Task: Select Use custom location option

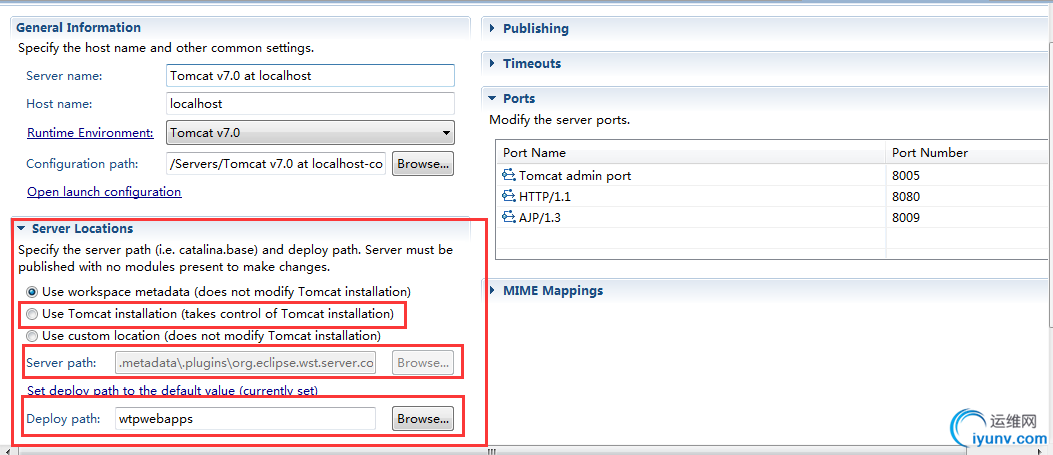Action: pyautogui.click(x=31, y=335)
